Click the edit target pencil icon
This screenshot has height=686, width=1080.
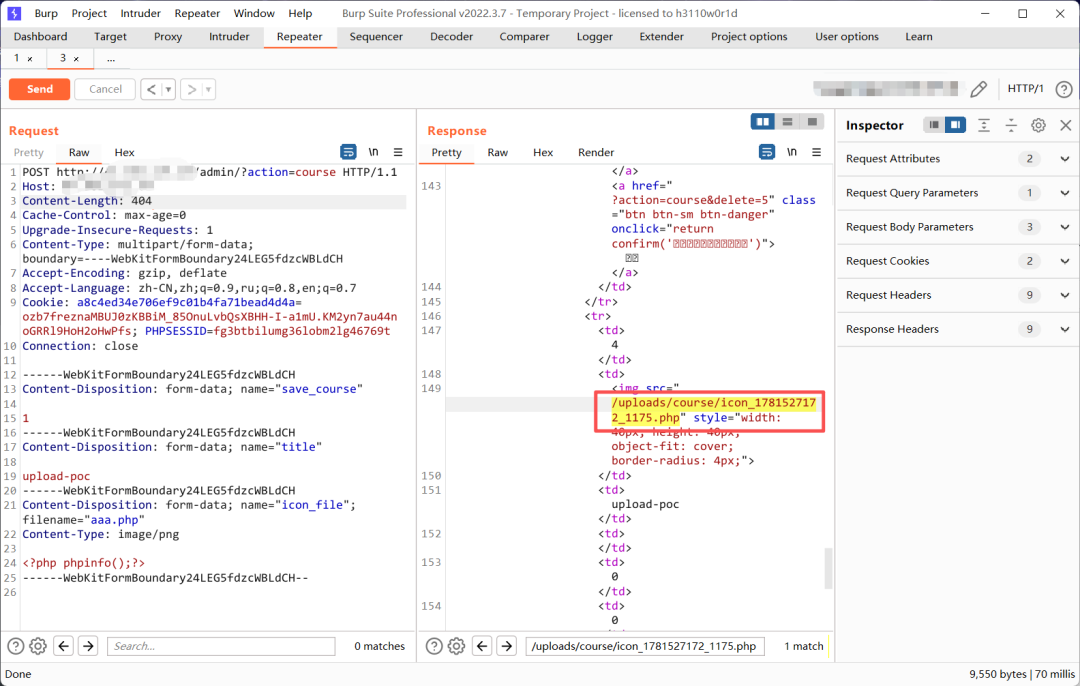[x=978, y=89]
